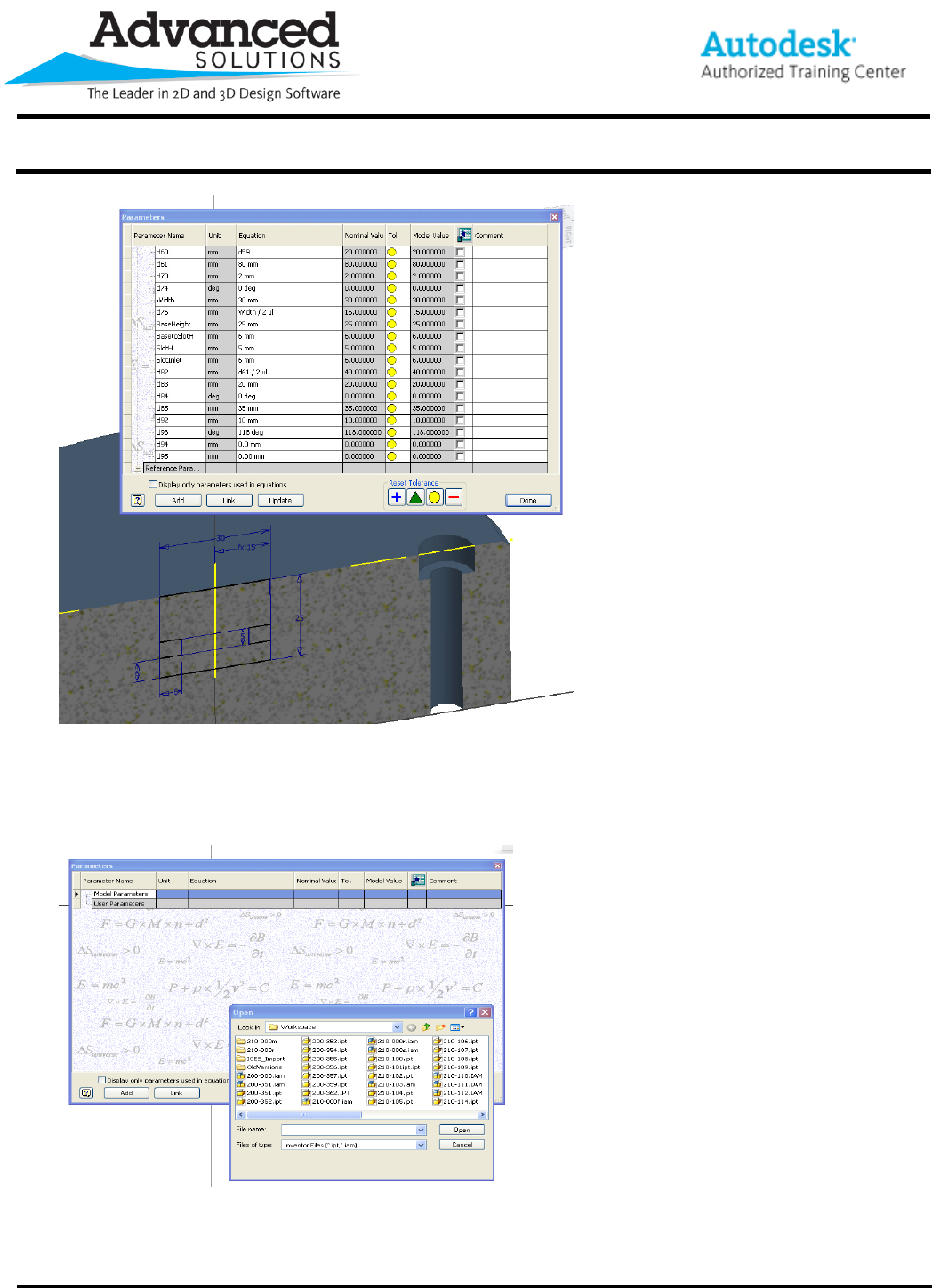Open the Views menu dropdown in Open dialog

pyautogui.click(x=458, y=1027)
